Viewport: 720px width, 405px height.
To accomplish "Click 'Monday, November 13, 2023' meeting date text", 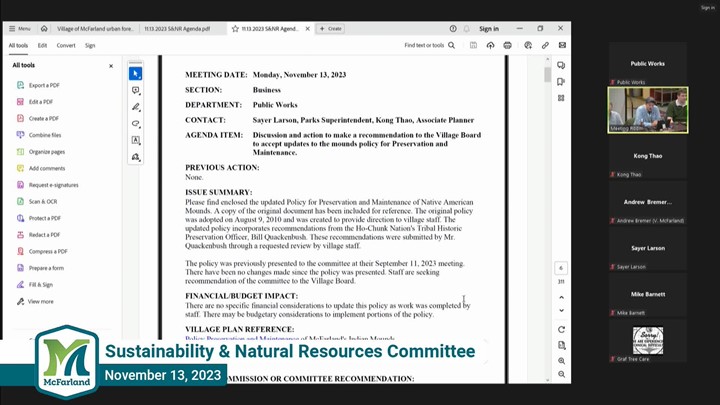I will point(299,74).
